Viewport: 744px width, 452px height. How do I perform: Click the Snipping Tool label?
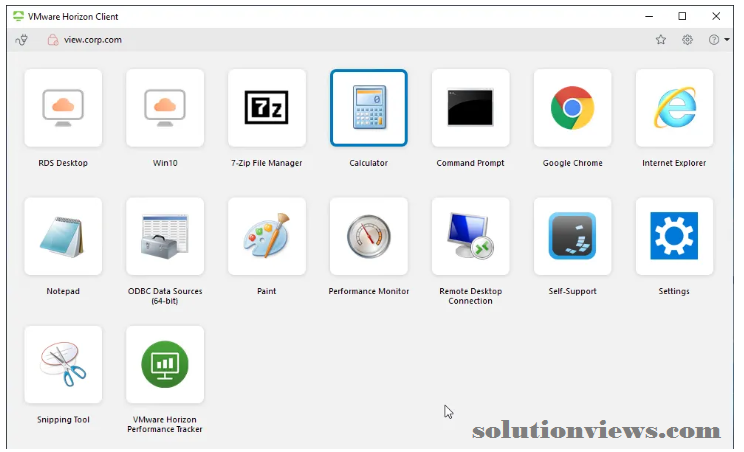[63, 420]
